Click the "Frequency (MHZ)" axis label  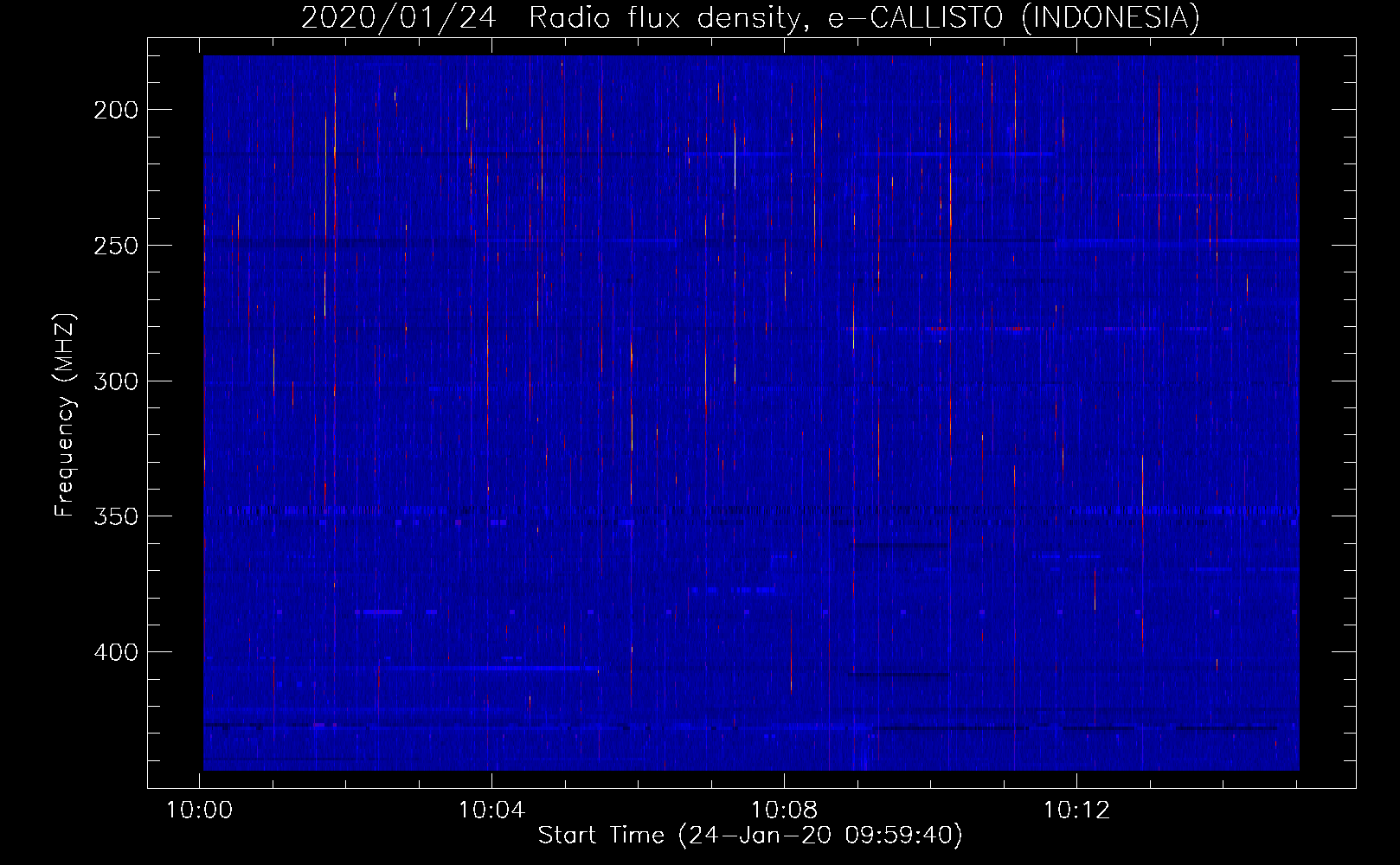pyautogui.click(x=65, y=415)
